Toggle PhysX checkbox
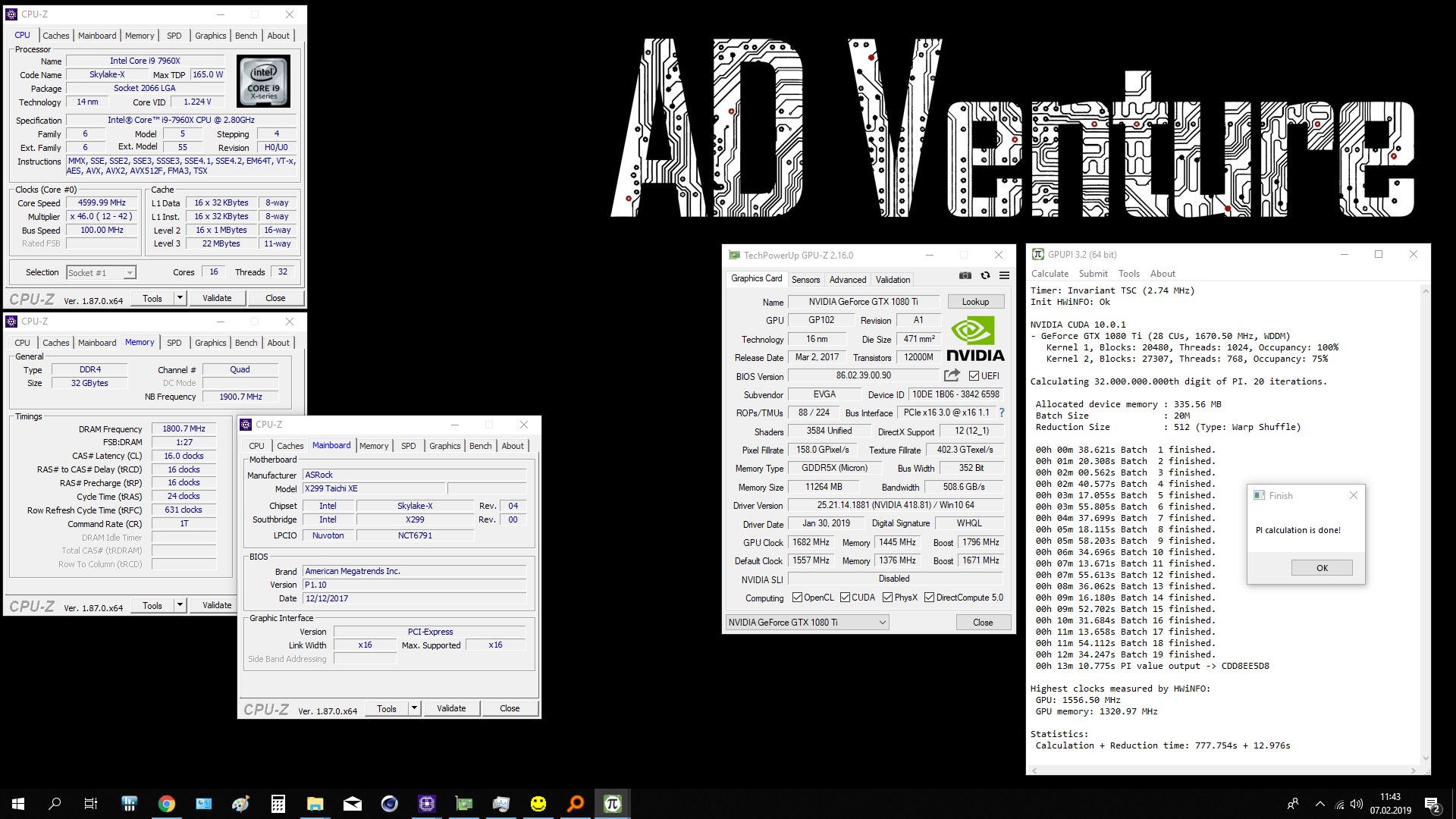1456x819 pixels. (x=887, y=598)
